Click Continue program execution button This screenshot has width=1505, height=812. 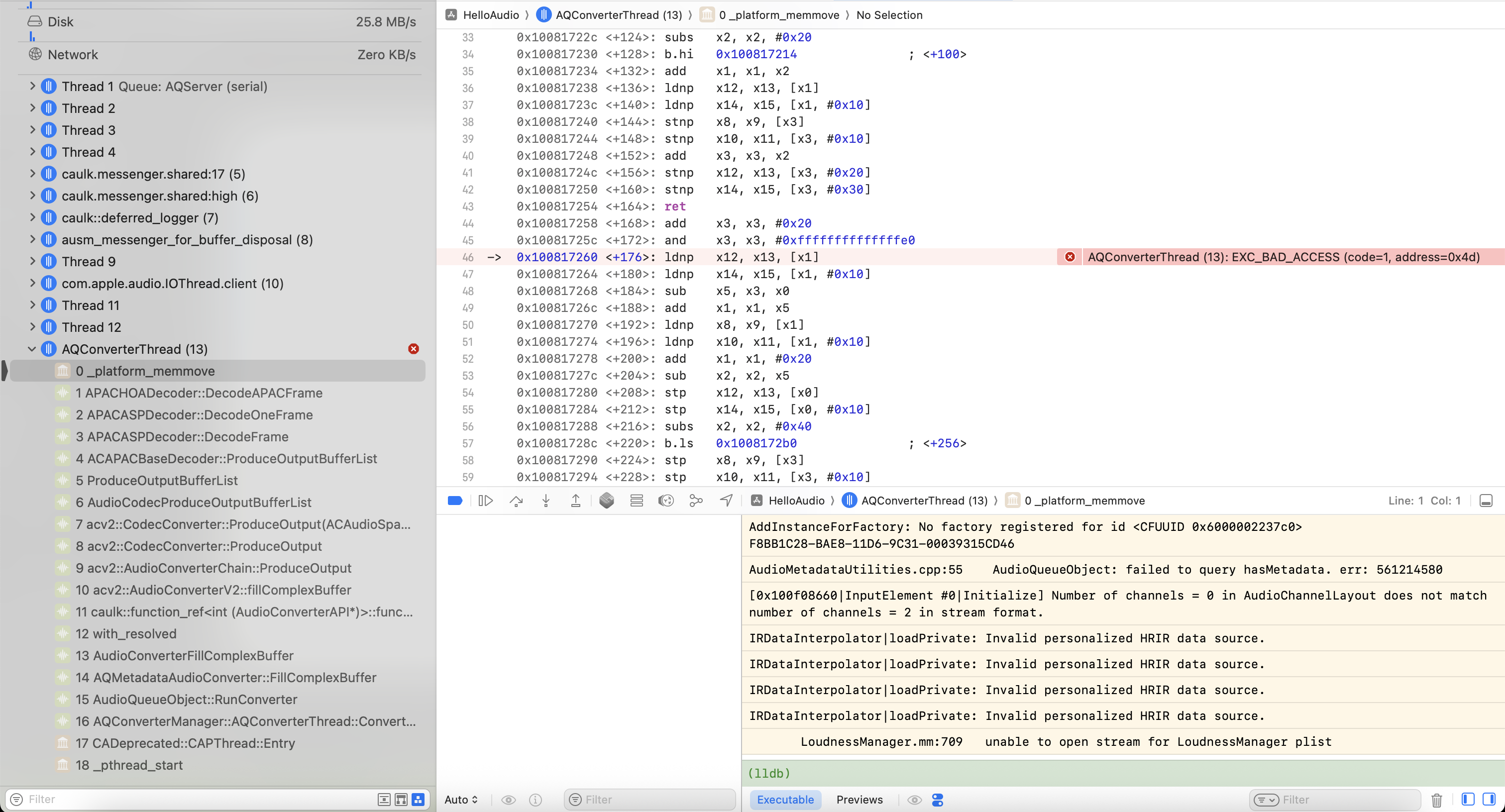tap(485, 501)
